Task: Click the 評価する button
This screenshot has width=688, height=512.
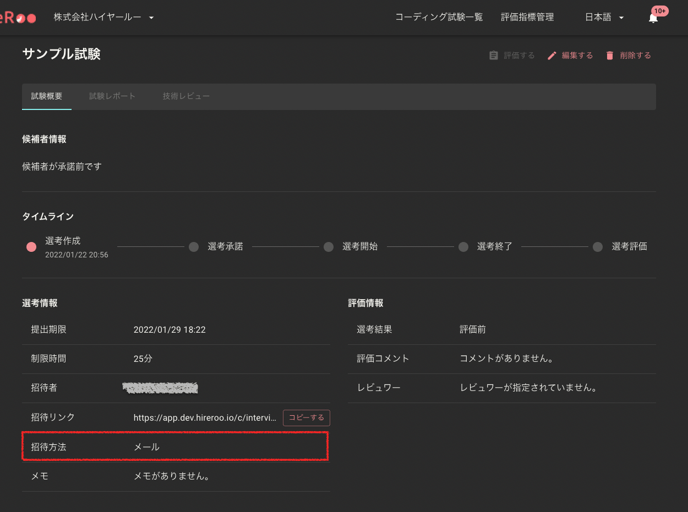Action: (512, 55)
